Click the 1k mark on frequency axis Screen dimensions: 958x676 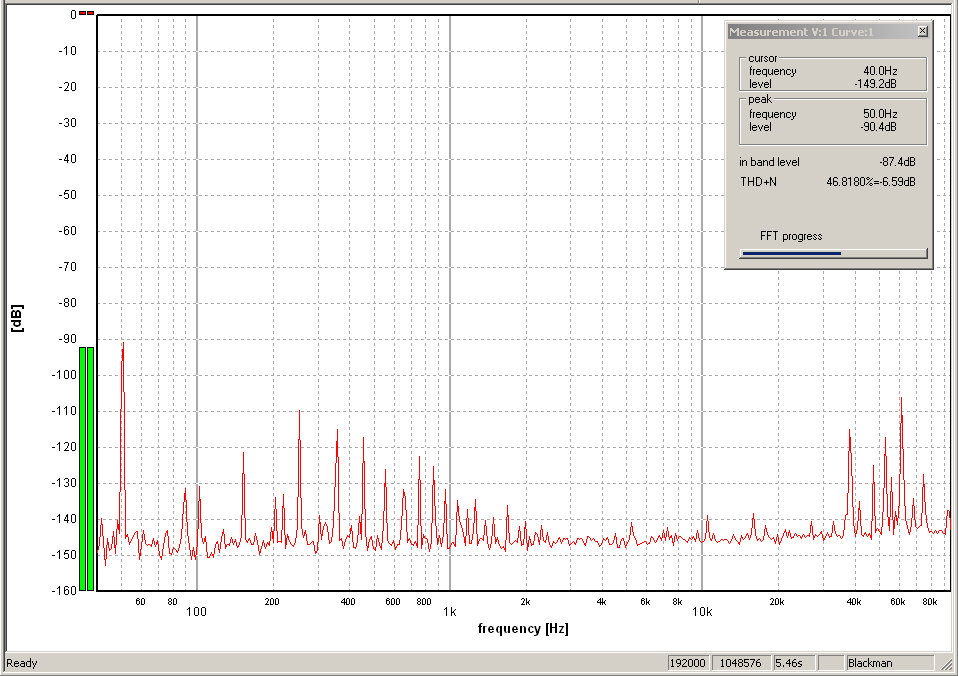450,610
